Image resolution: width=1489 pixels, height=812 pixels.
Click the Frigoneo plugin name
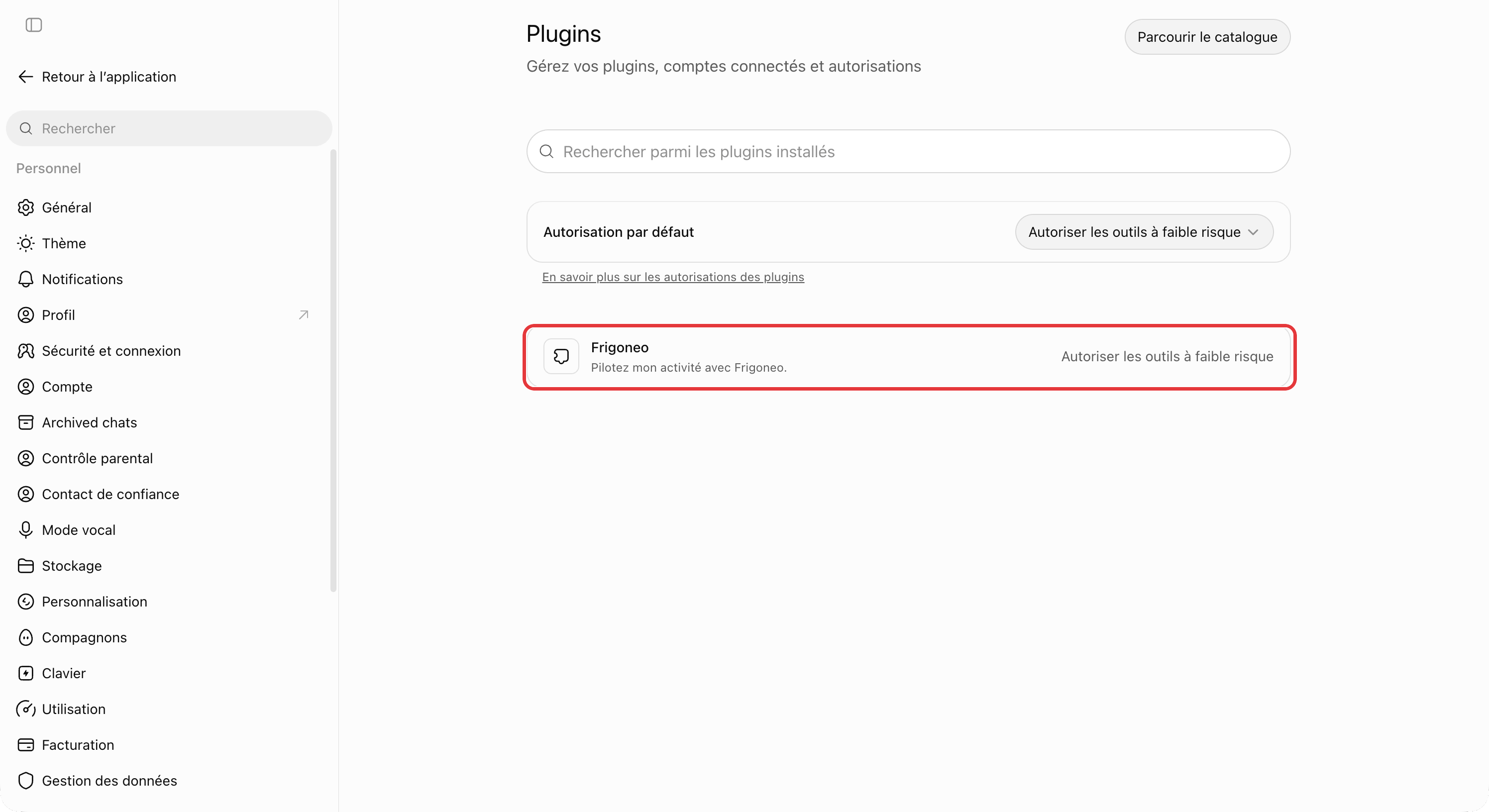[x=619, y=347]
